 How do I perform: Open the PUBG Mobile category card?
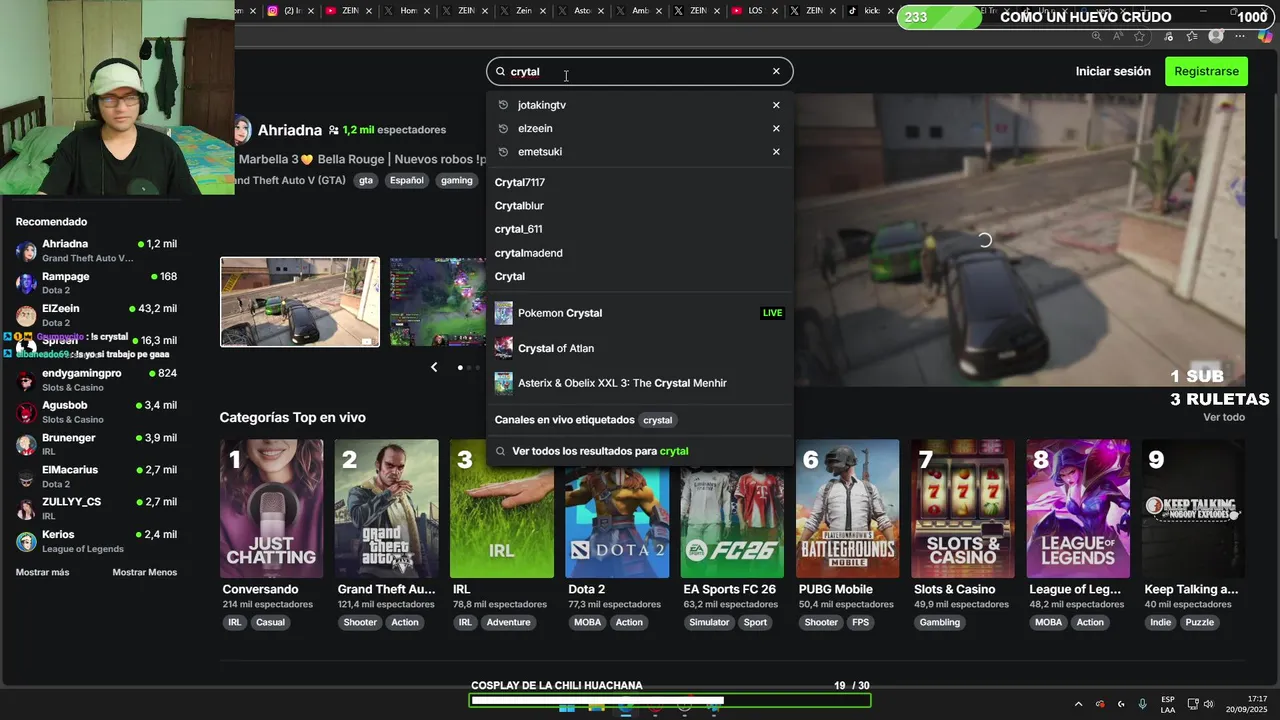pyautogui.click(x=848, y=509)
